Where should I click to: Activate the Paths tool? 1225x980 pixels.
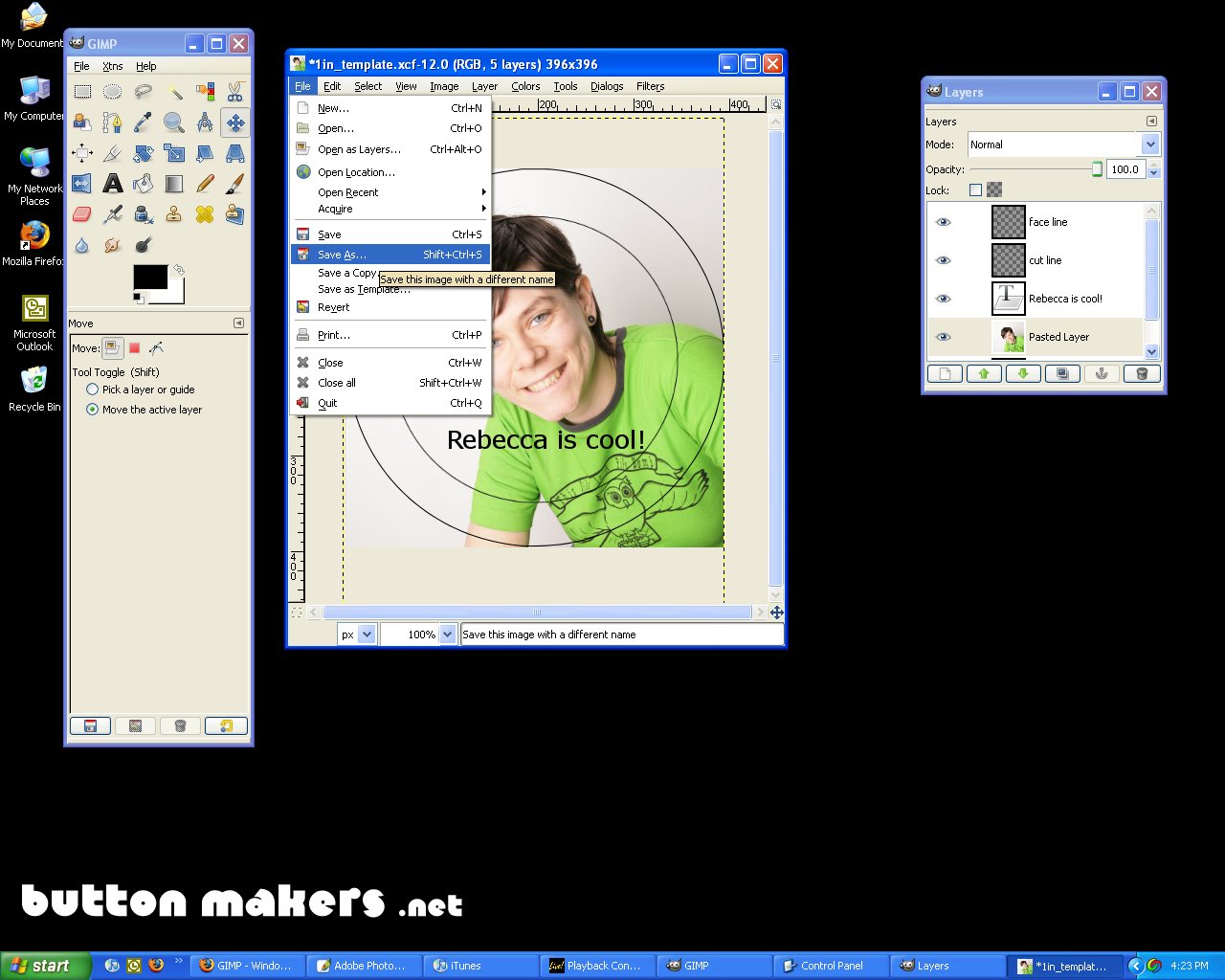click(x=113, y=122)
